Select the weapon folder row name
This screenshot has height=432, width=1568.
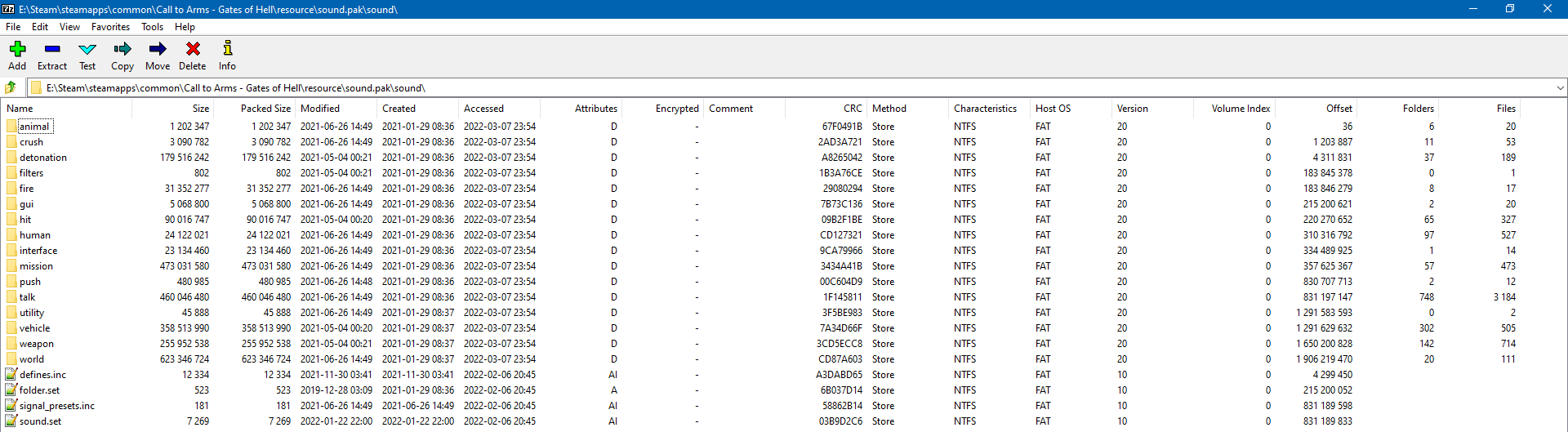click(x=37, y=343)
